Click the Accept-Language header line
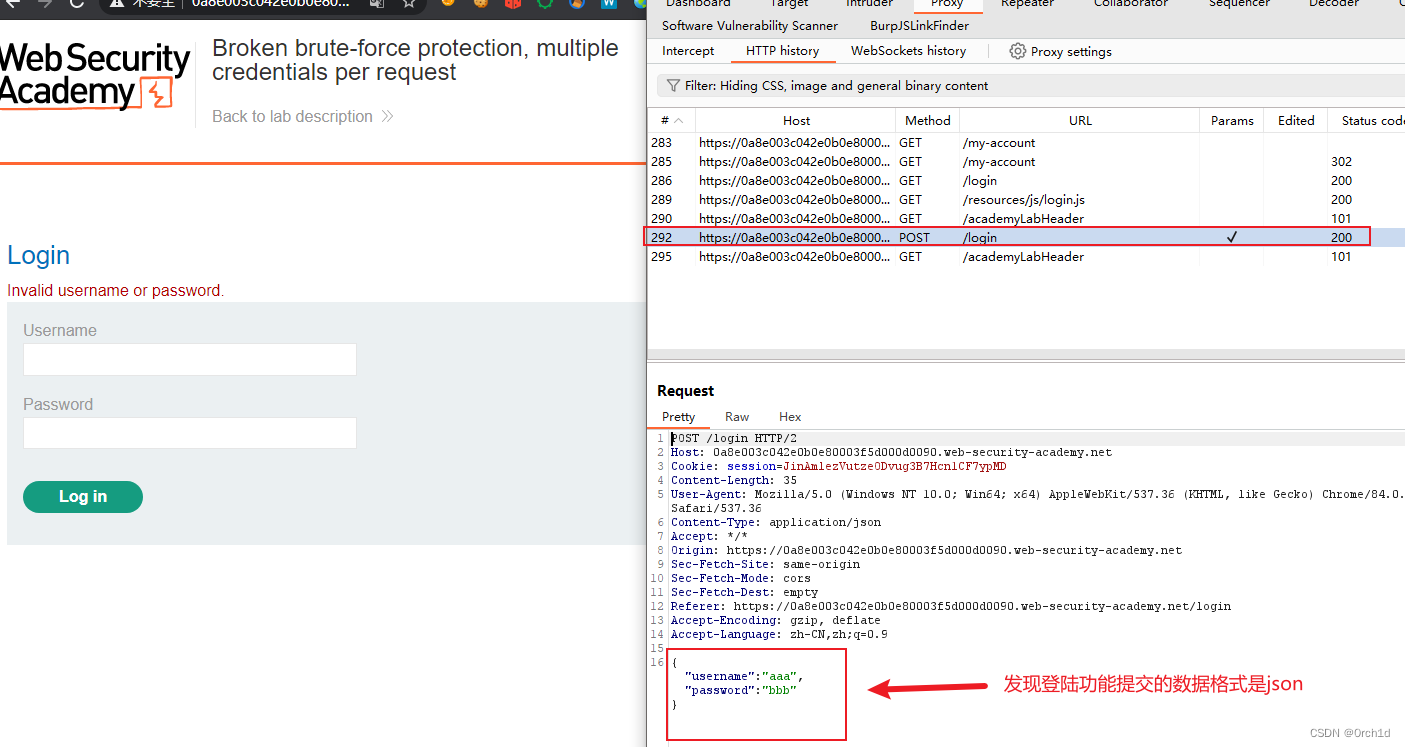The height and width of the screenshot is (747, 1405). coord(779,634)
